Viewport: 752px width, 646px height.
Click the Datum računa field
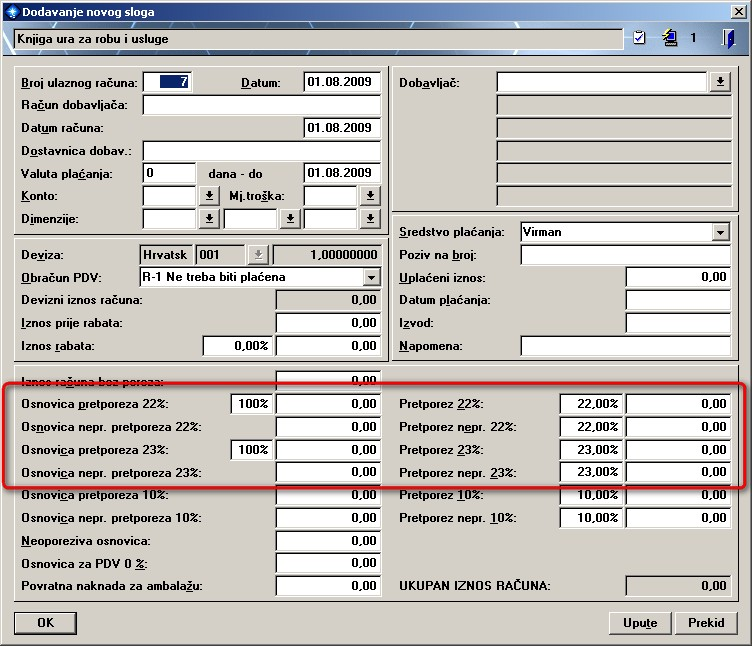pyautogui.click(x=342, y=128)
